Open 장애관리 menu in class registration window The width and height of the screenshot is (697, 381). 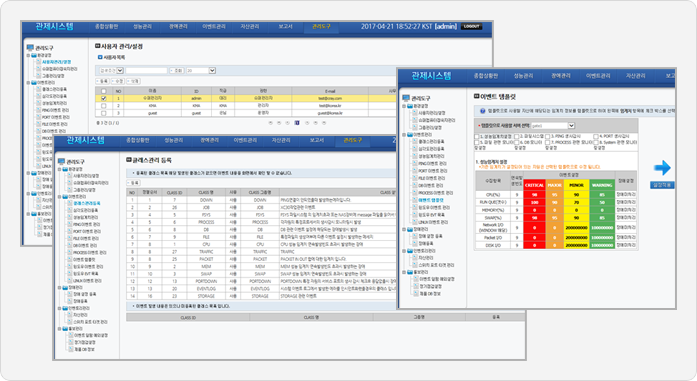click(209, 140)
